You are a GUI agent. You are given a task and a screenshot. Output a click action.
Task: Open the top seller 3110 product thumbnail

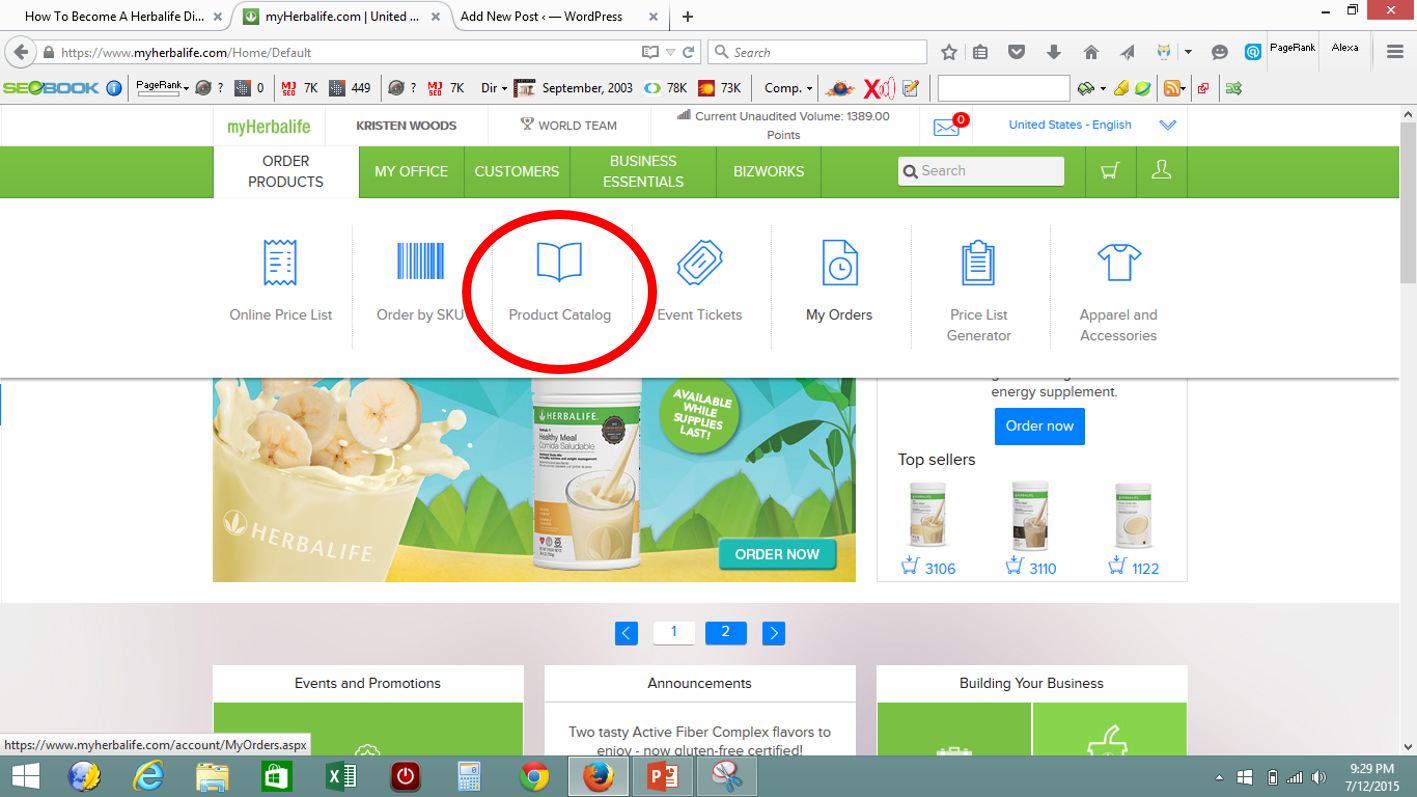1030,516
